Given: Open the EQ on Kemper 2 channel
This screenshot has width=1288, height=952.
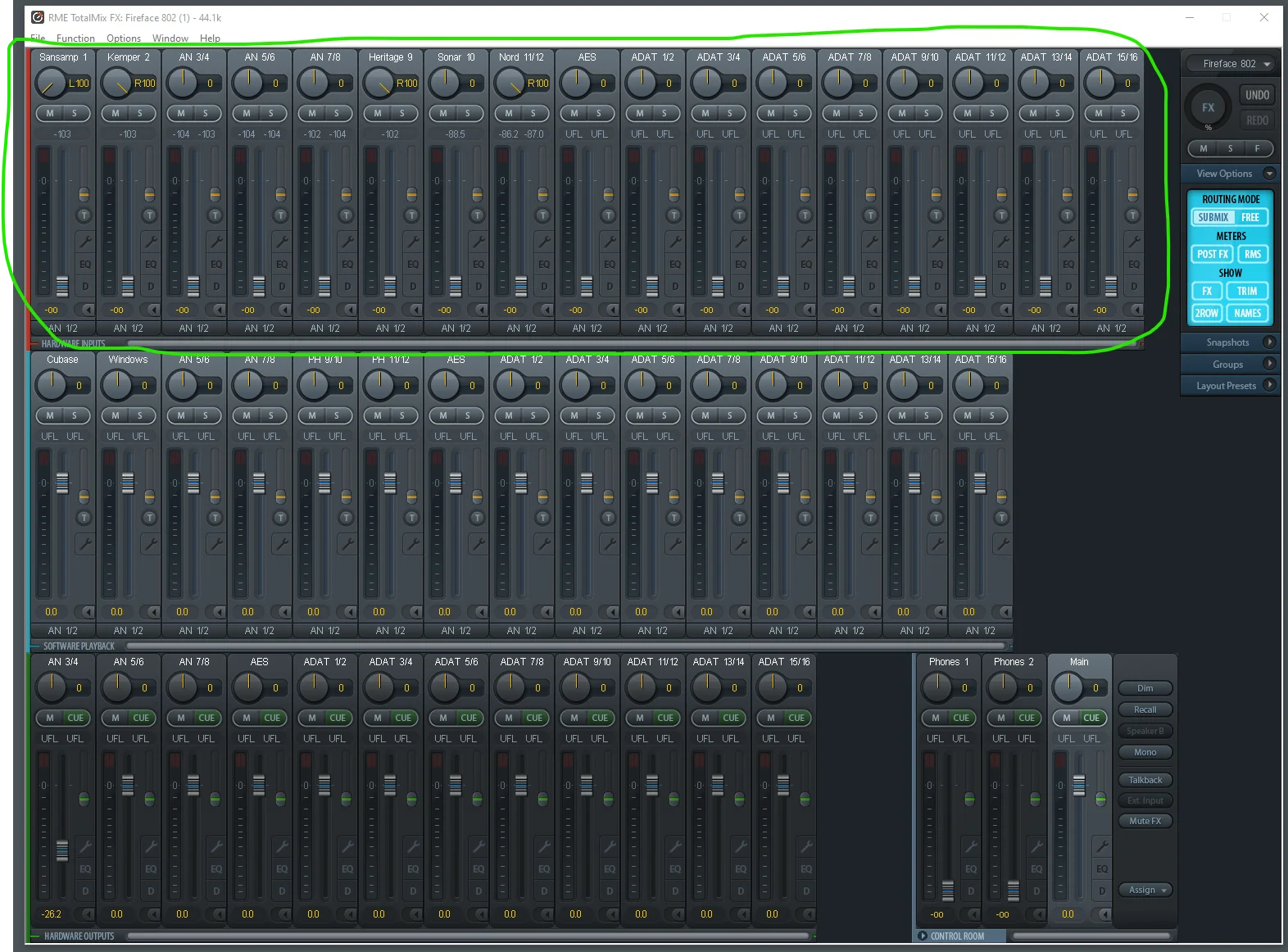Looking at the screenshot, I should tap(150, 265).
